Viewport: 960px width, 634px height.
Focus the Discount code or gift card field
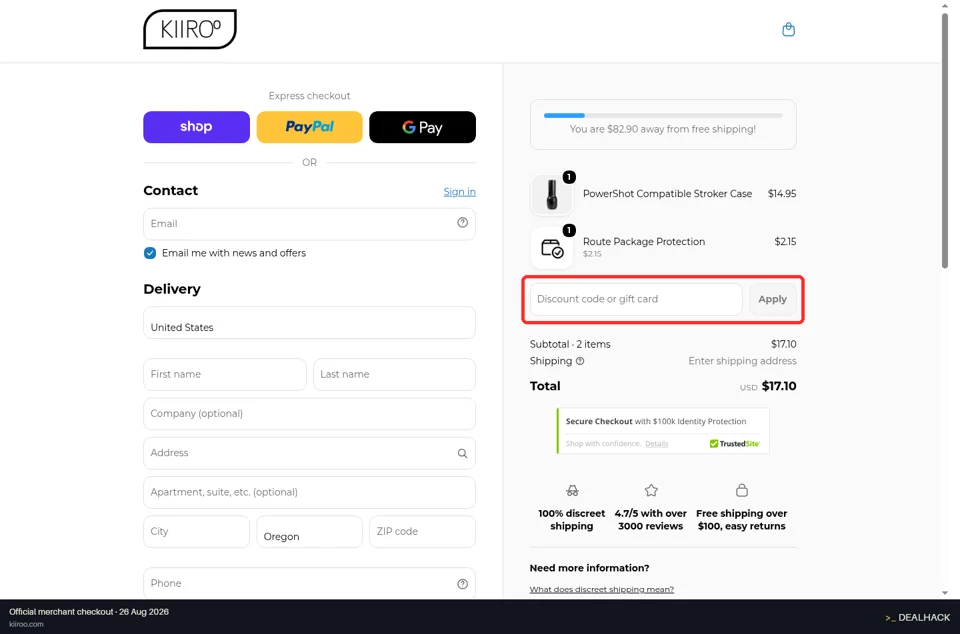(636, 299)
